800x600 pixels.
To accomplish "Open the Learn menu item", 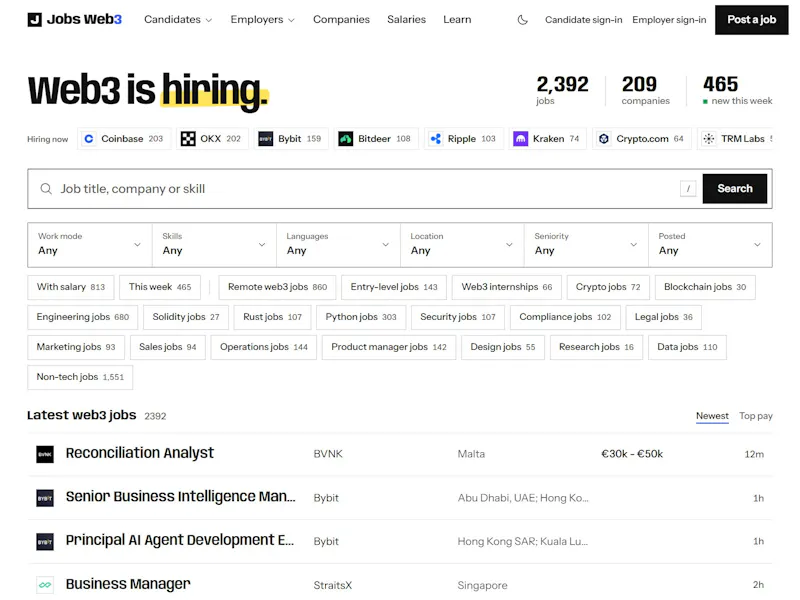I will (x=457, y=19).
